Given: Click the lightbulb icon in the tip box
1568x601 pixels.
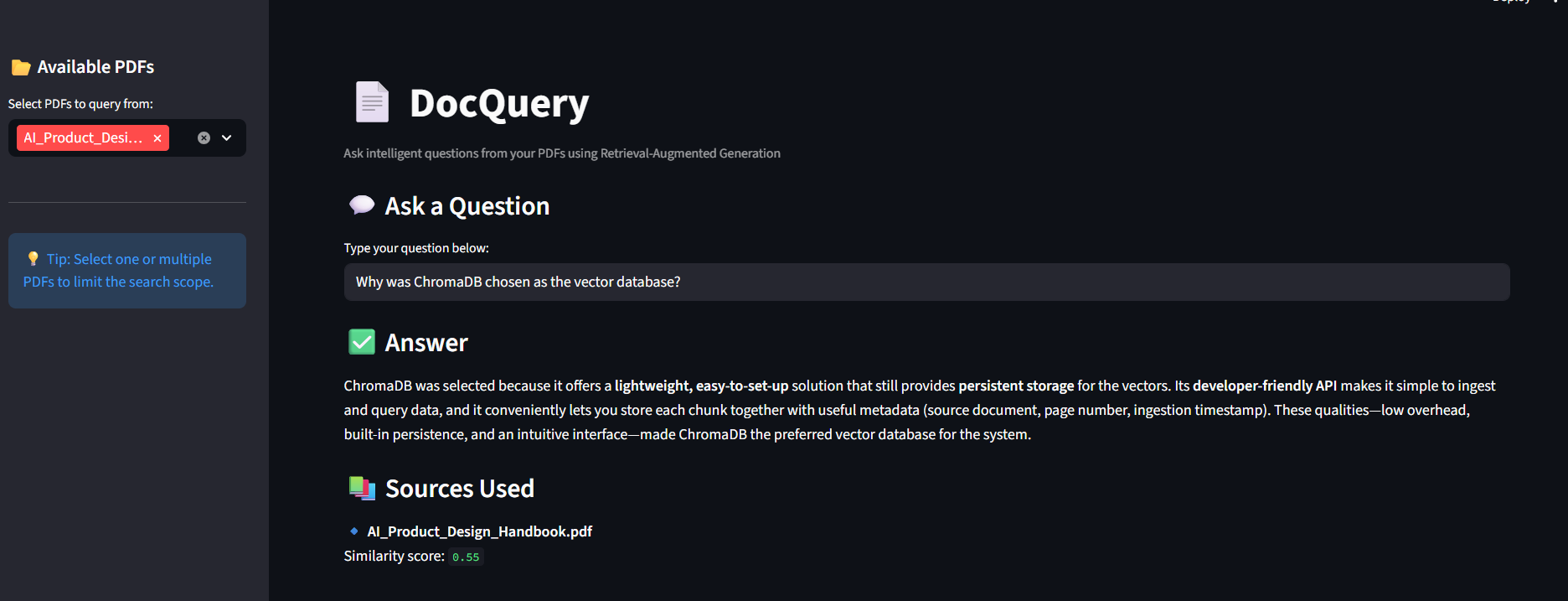Looking at the screenshot, I should (33, 258).
